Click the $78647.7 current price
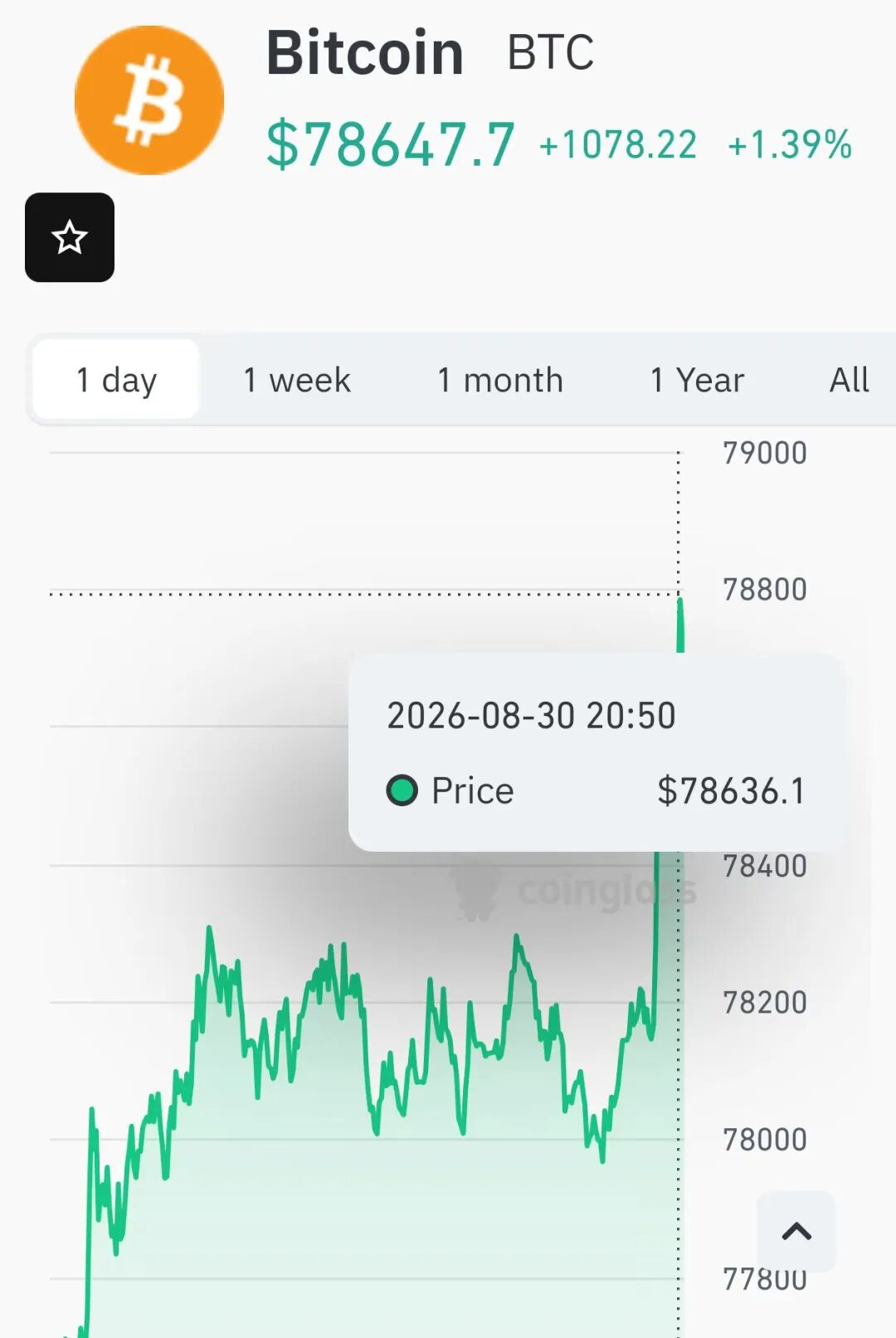This screenshot has height=1338, width=896. click(x=392, y=144)
